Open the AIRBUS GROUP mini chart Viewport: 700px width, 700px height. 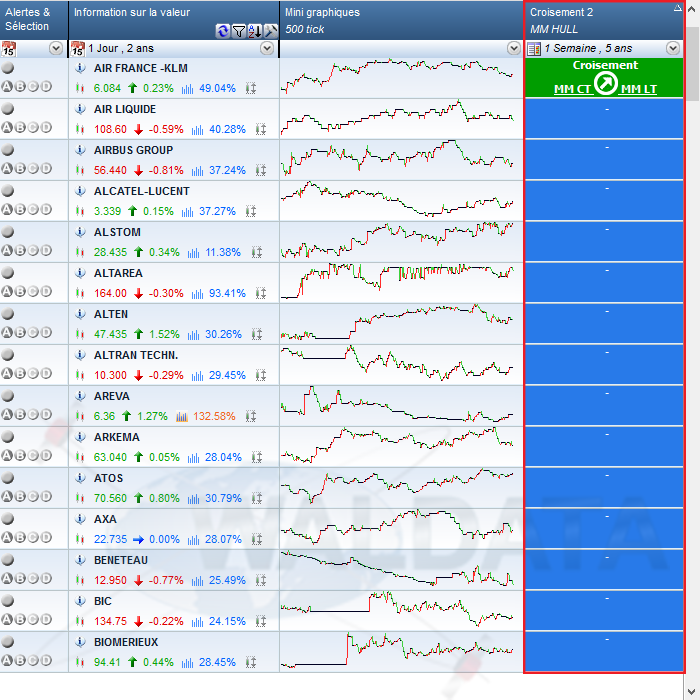(401, 160)
